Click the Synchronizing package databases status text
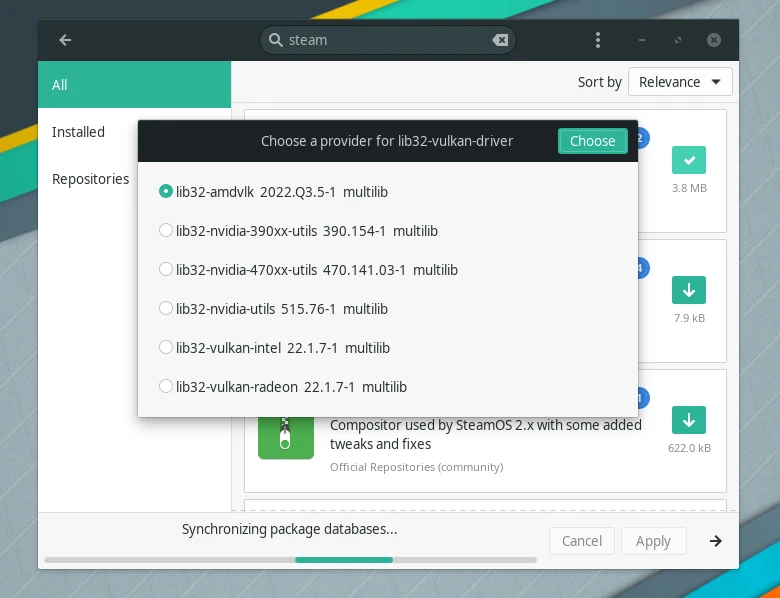The image size is (780, 598). pos(290,529)
